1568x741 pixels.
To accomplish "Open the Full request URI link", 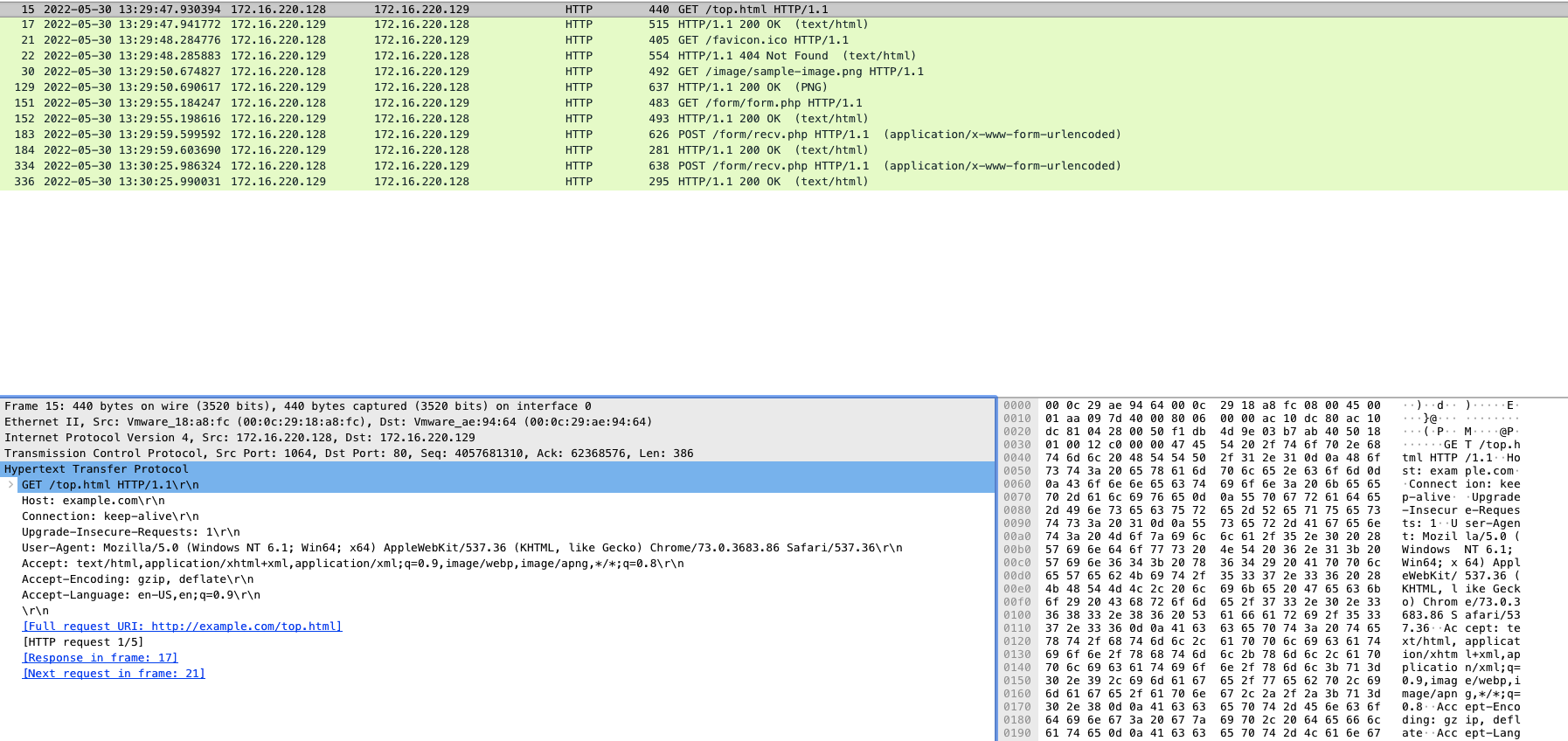I will pos(182,627).
